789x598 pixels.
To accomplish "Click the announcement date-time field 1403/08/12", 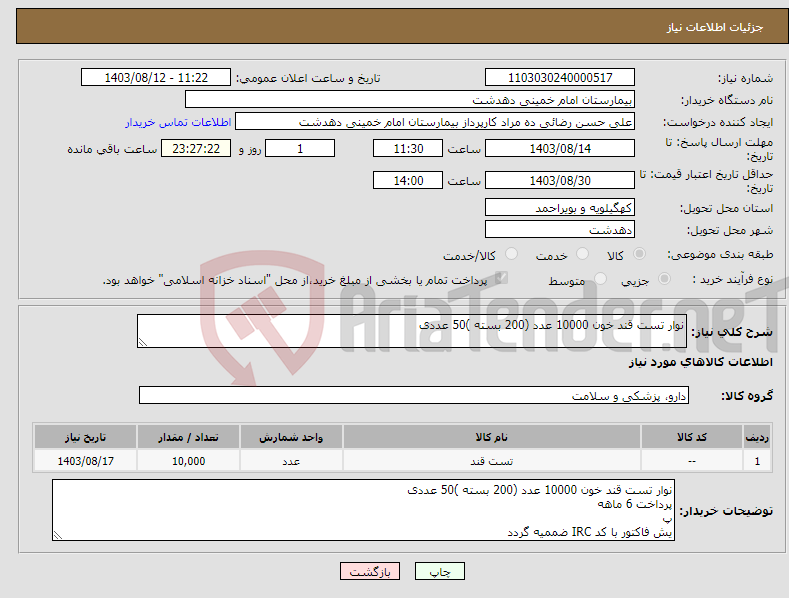I will [x=156, y=78].
